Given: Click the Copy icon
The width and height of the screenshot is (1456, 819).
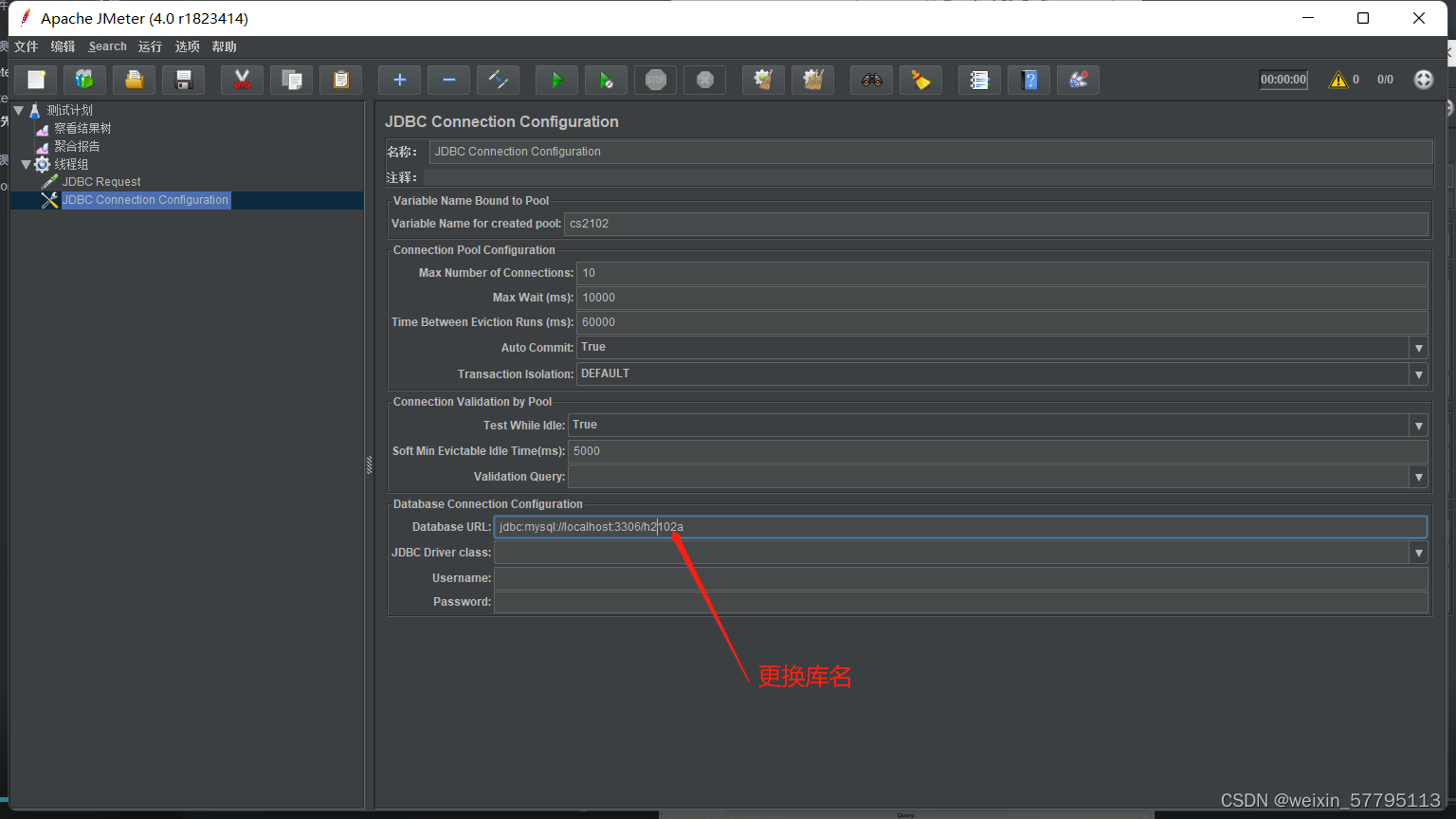Looking at the screenshot, I should [x=292, y=80].
